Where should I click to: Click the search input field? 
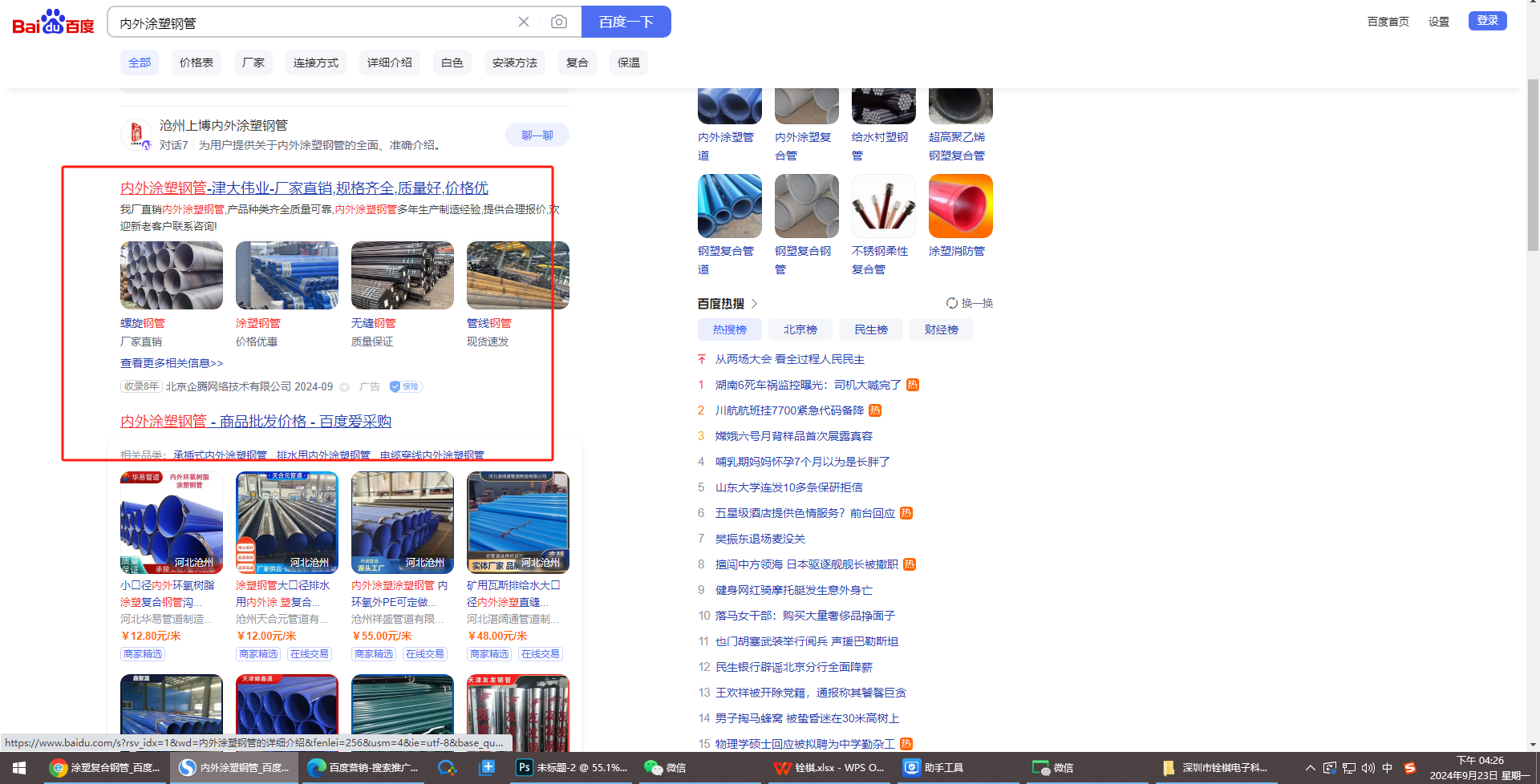tap(313, 22)
